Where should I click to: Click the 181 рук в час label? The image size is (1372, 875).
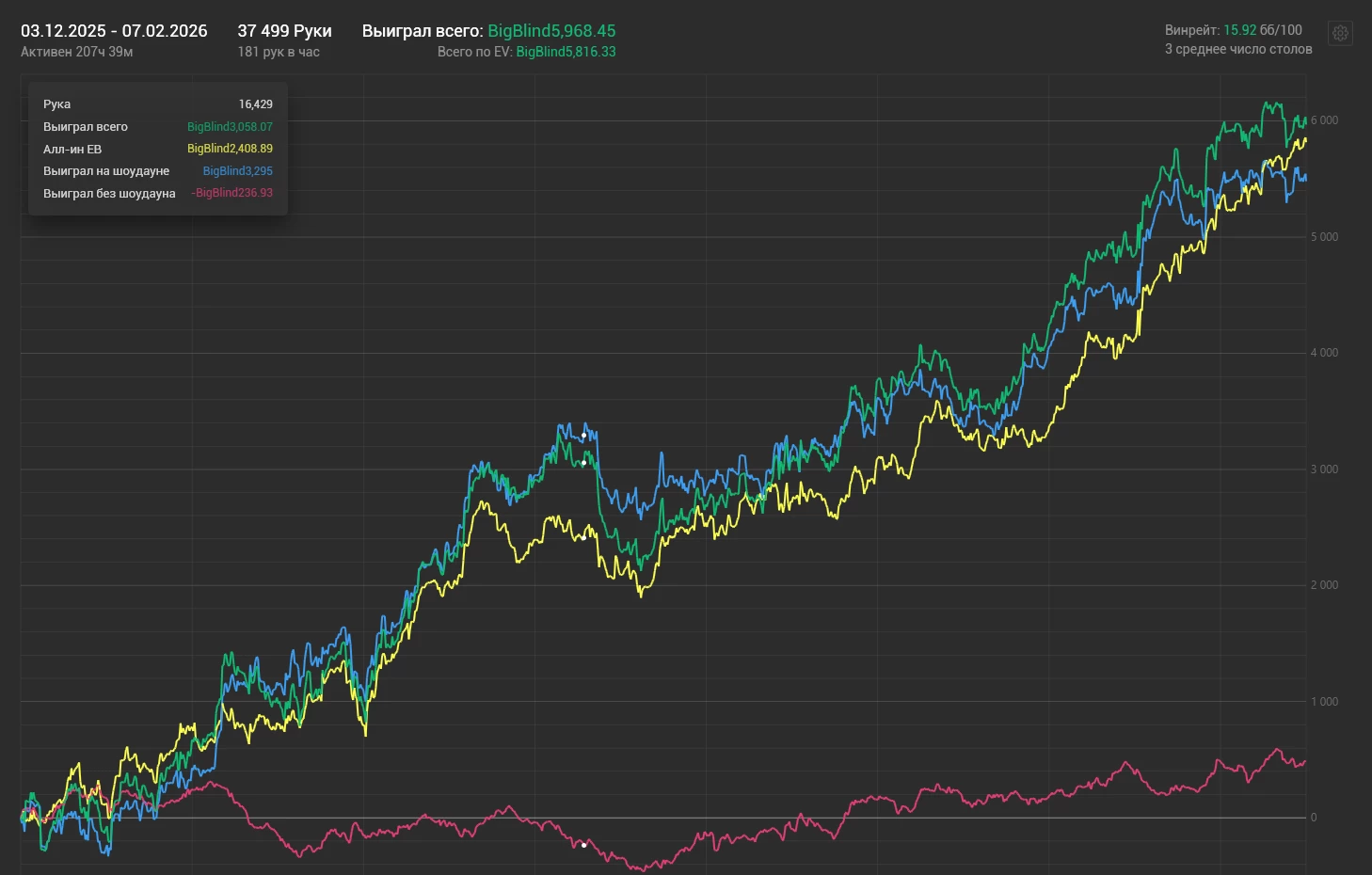[279, 52]
